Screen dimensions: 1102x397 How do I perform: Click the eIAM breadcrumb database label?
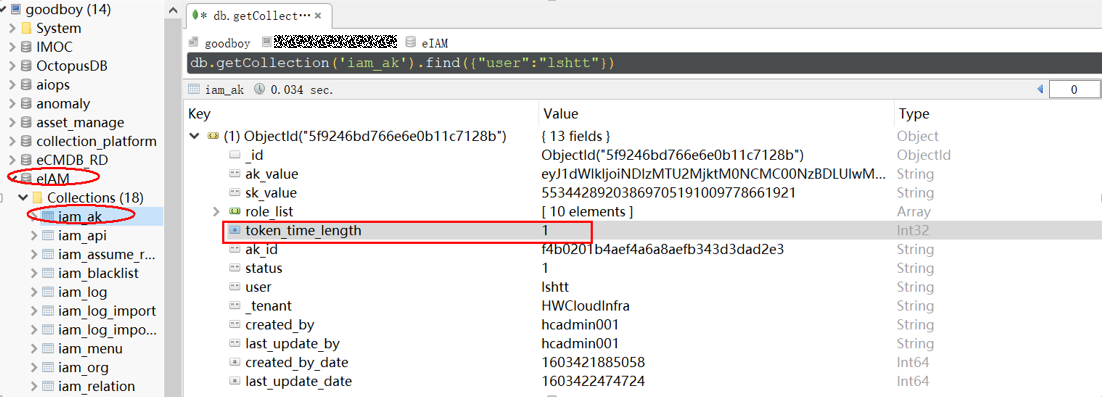tap(435, 44)
